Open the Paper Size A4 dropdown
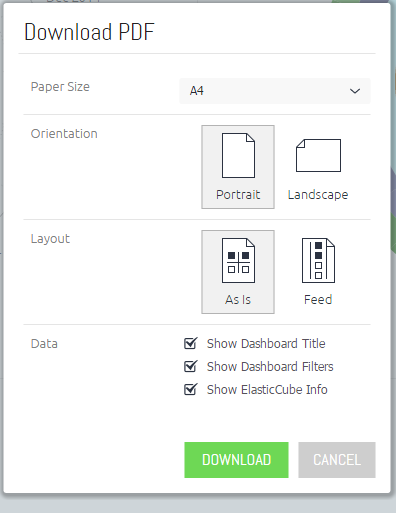Viewport: 396px width, 513px height. [275, 91]
